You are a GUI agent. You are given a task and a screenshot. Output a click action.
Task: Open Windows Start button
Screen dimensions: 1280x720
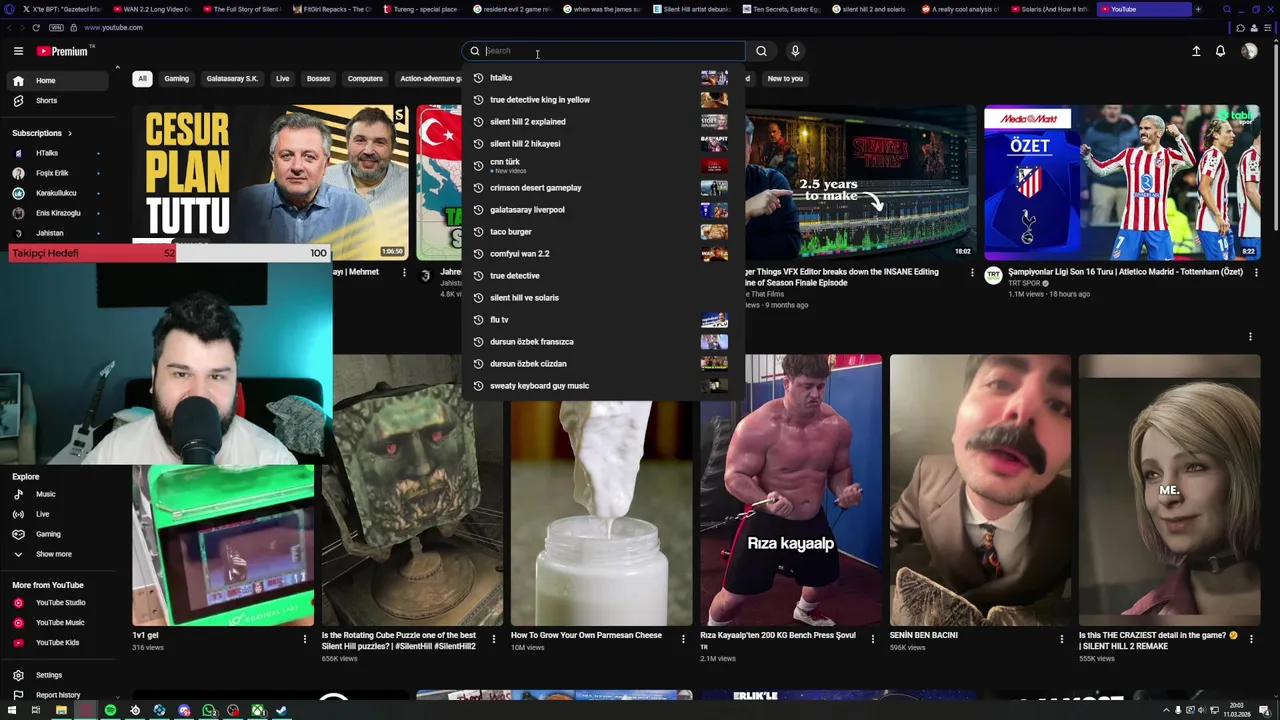pos(10,711)
